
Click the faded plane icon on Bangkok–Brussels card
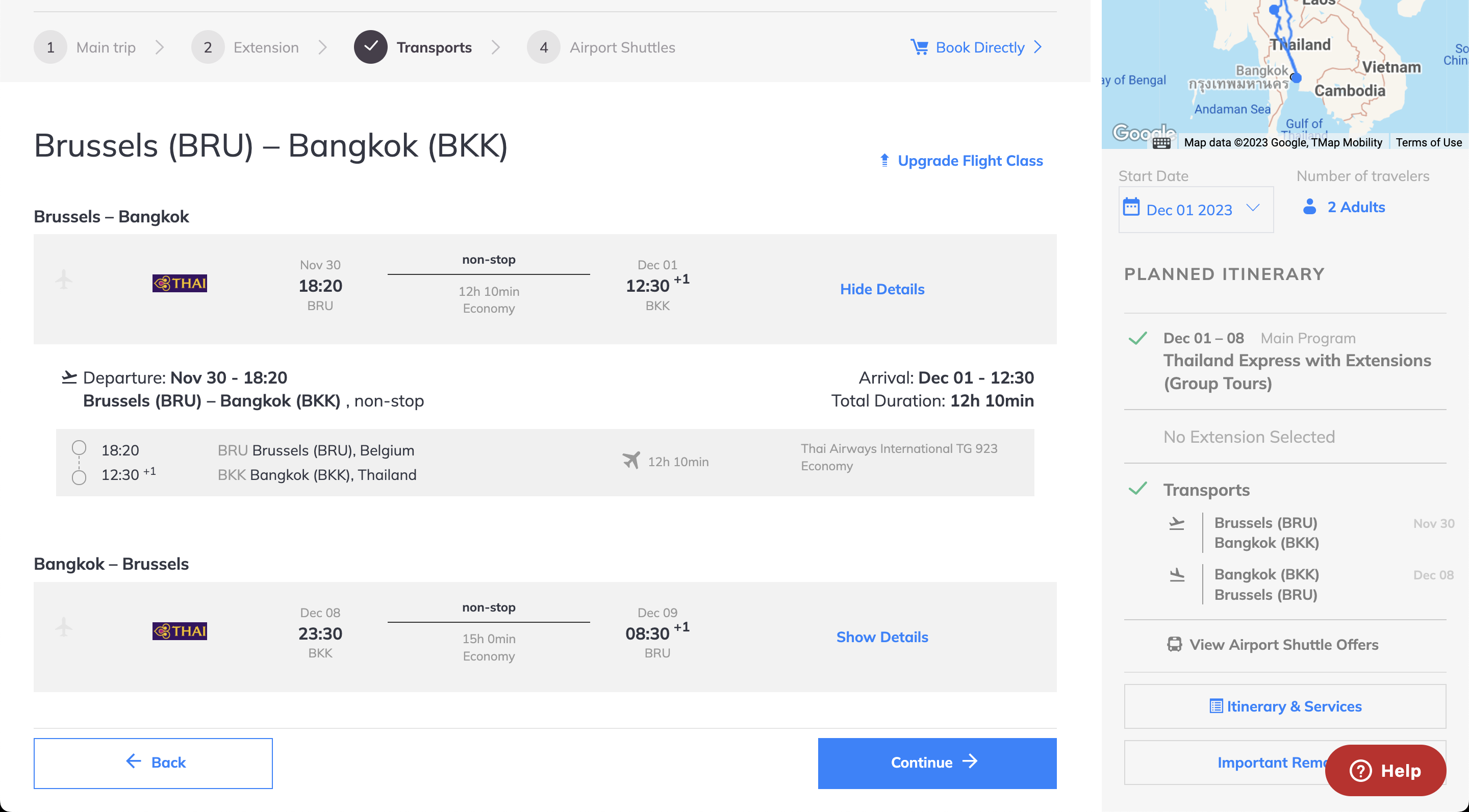tap(64, 627)
